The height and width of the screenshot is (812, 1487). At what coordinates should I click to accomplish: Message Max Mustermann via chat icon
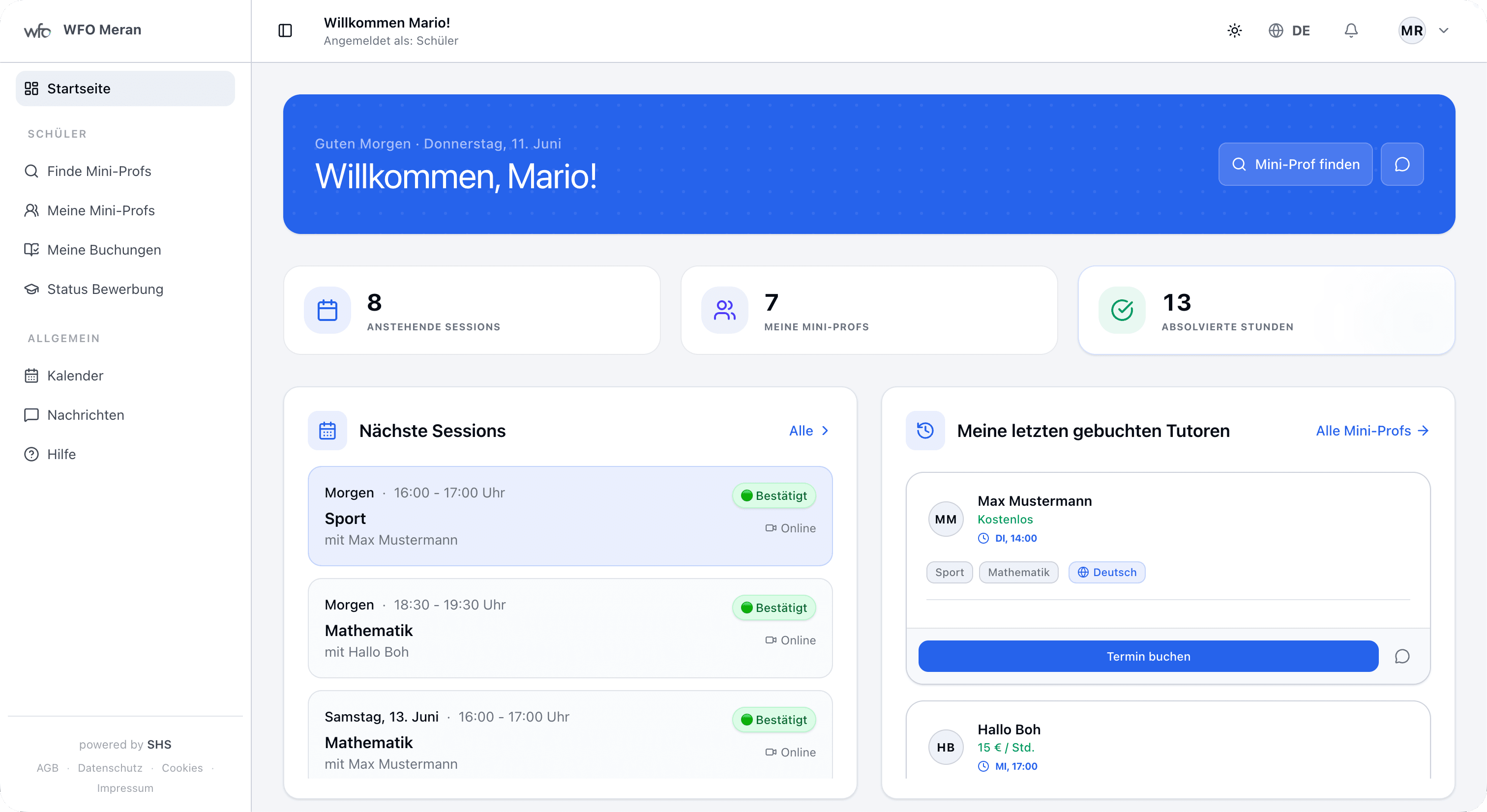pos(1401,656)
